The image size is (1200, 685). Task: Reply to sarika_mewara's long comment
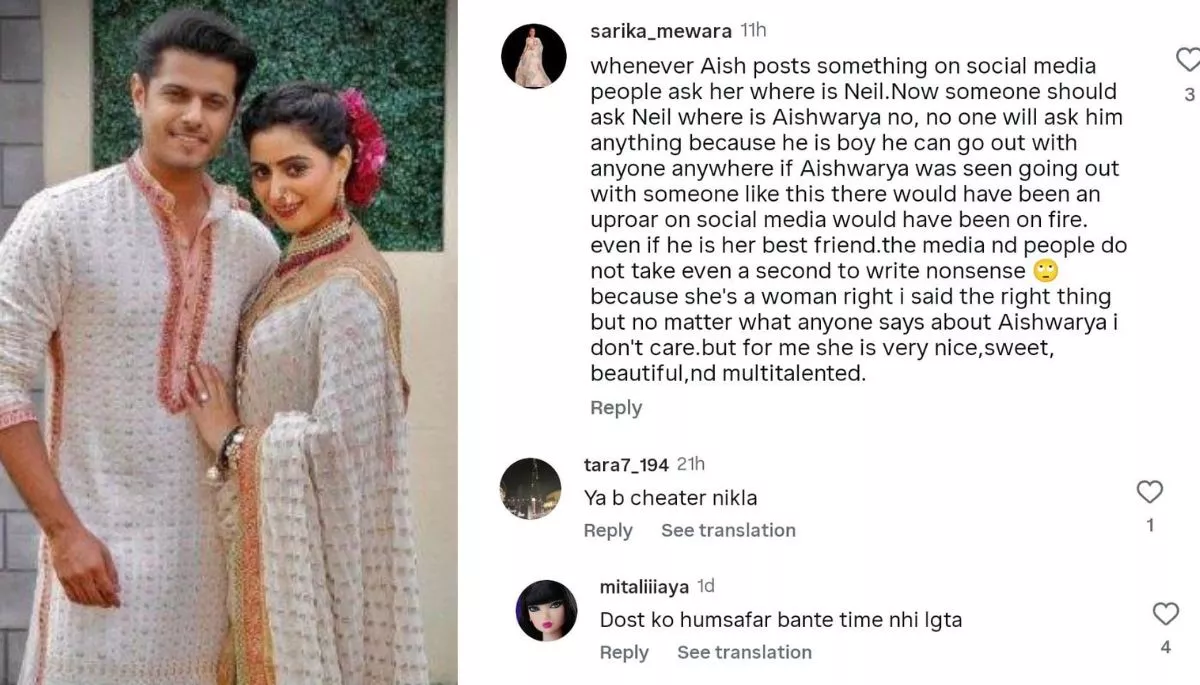coord(616,408)
